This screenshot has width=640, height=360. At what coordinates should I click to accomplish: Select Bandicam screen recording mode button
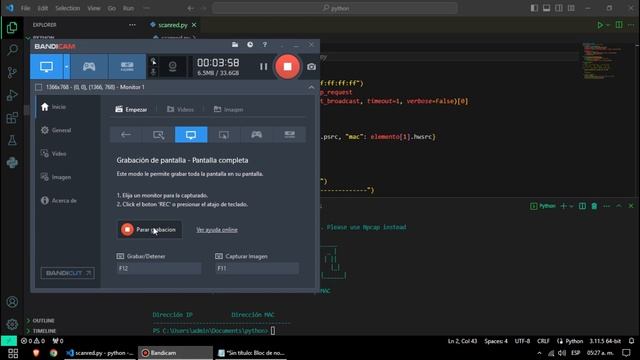click(x=46, y=67)
